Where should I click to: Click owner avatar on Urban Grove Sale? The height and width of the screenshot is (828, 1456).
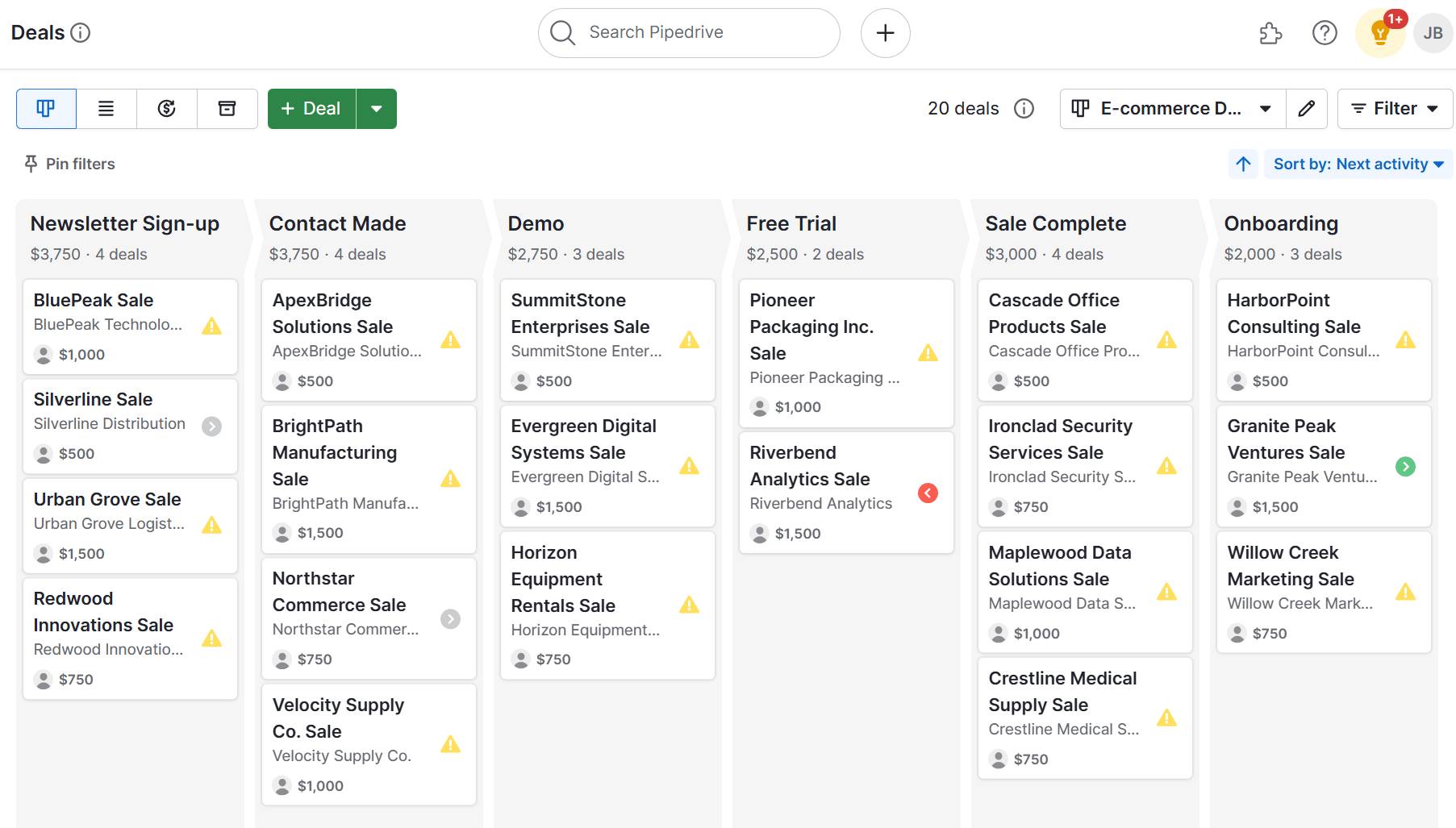tap(44, 554)
